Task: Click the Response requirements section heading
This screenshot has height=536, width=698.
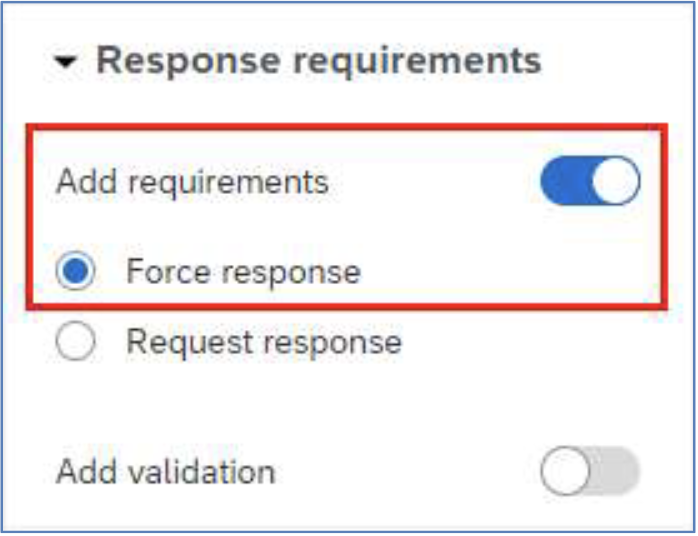Action: tap(319, 61)
